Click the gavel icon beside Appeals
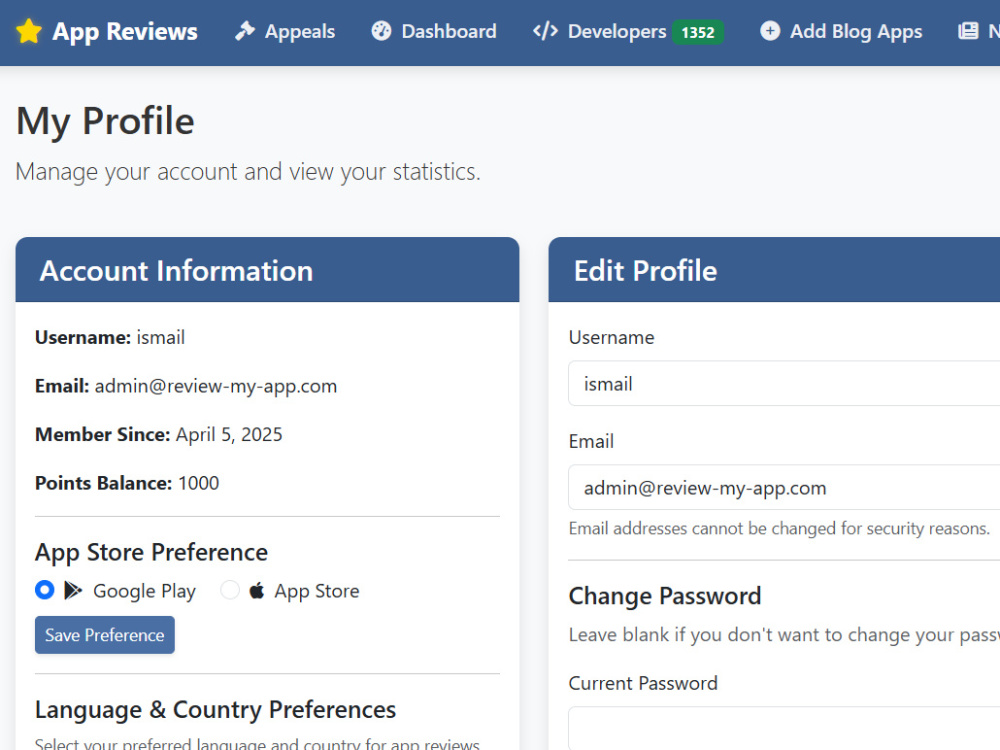Image resolution: width=1000 pixels, height=750 pixels. pyautogui.click(x=245, y=31)
